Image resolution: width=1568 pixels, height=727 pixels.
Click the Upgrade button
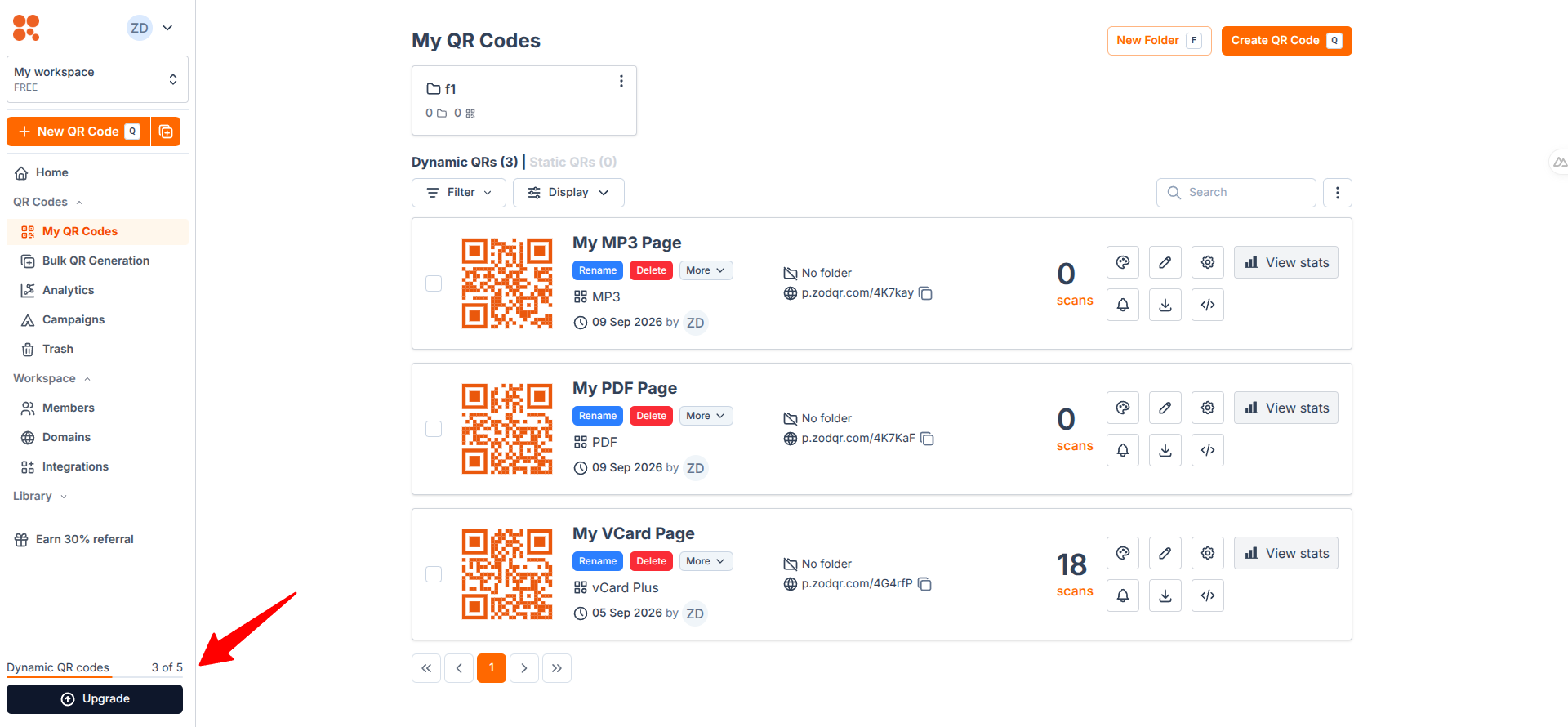click(x=95, y=699)
